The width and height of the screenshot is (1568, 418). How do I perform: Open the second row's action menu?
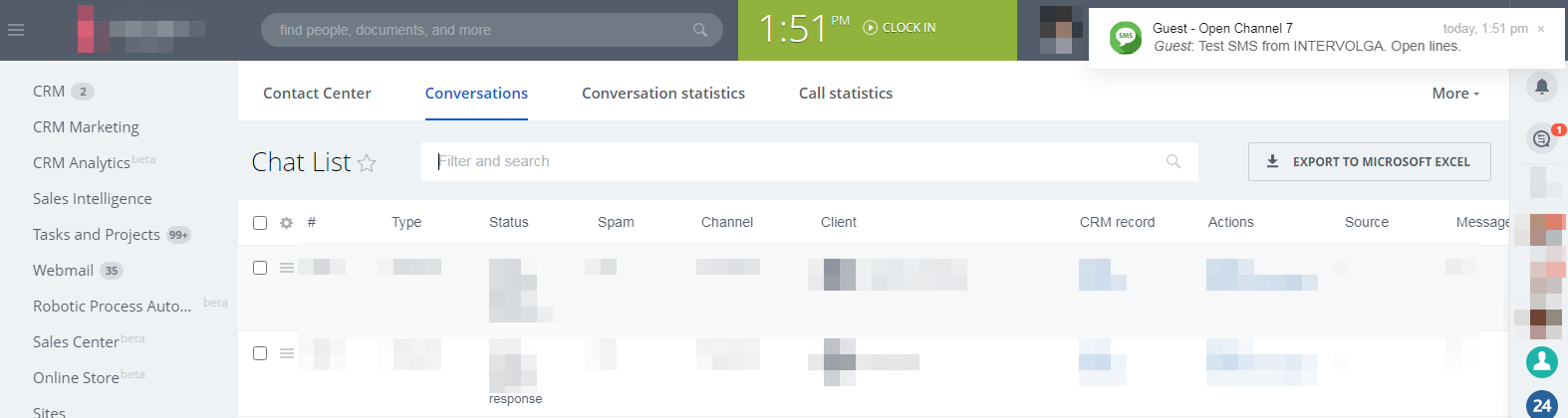[x=287, y=353]
